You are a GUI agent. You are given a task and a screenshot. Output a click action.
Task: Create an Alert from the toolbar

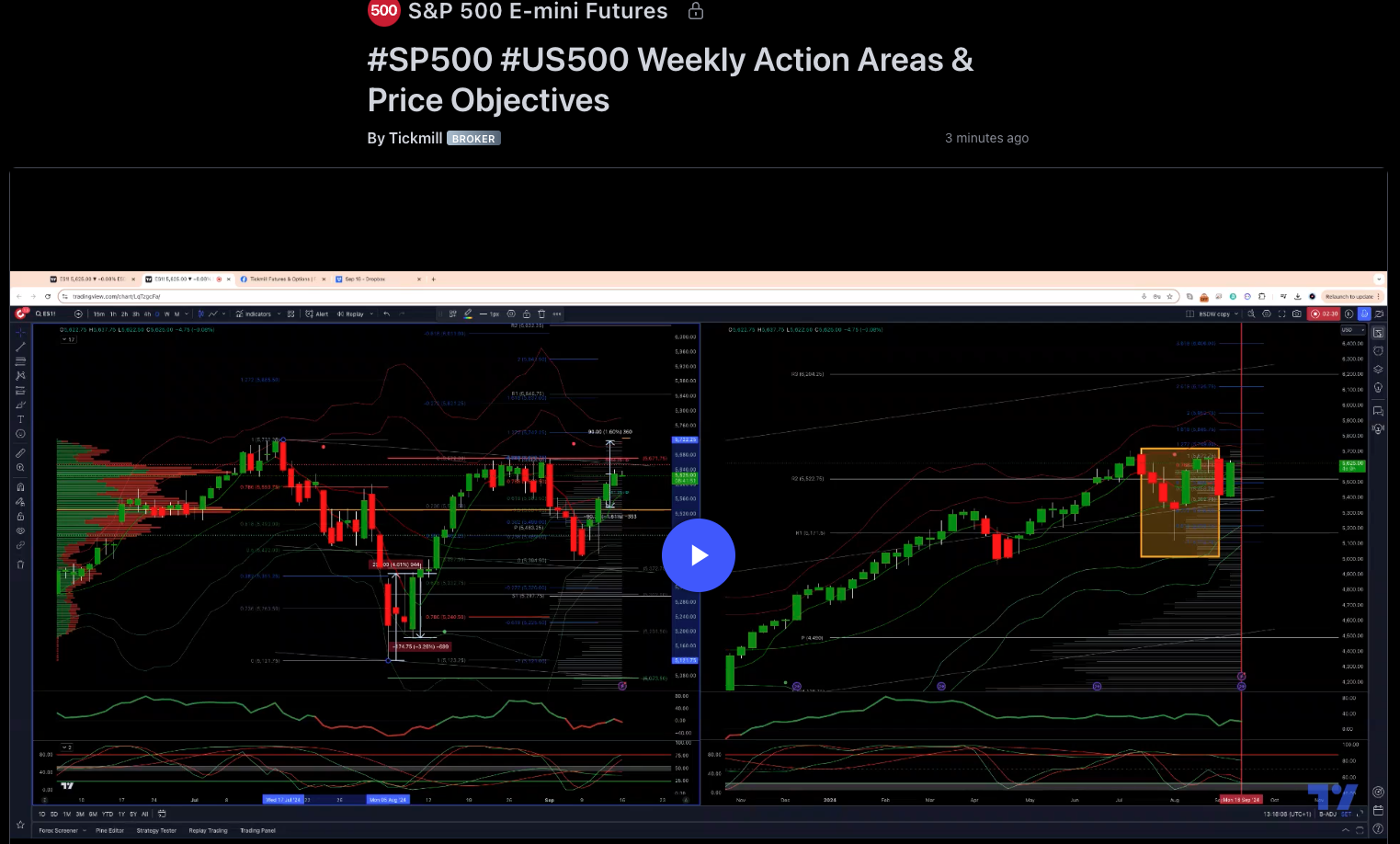(316, 314)
